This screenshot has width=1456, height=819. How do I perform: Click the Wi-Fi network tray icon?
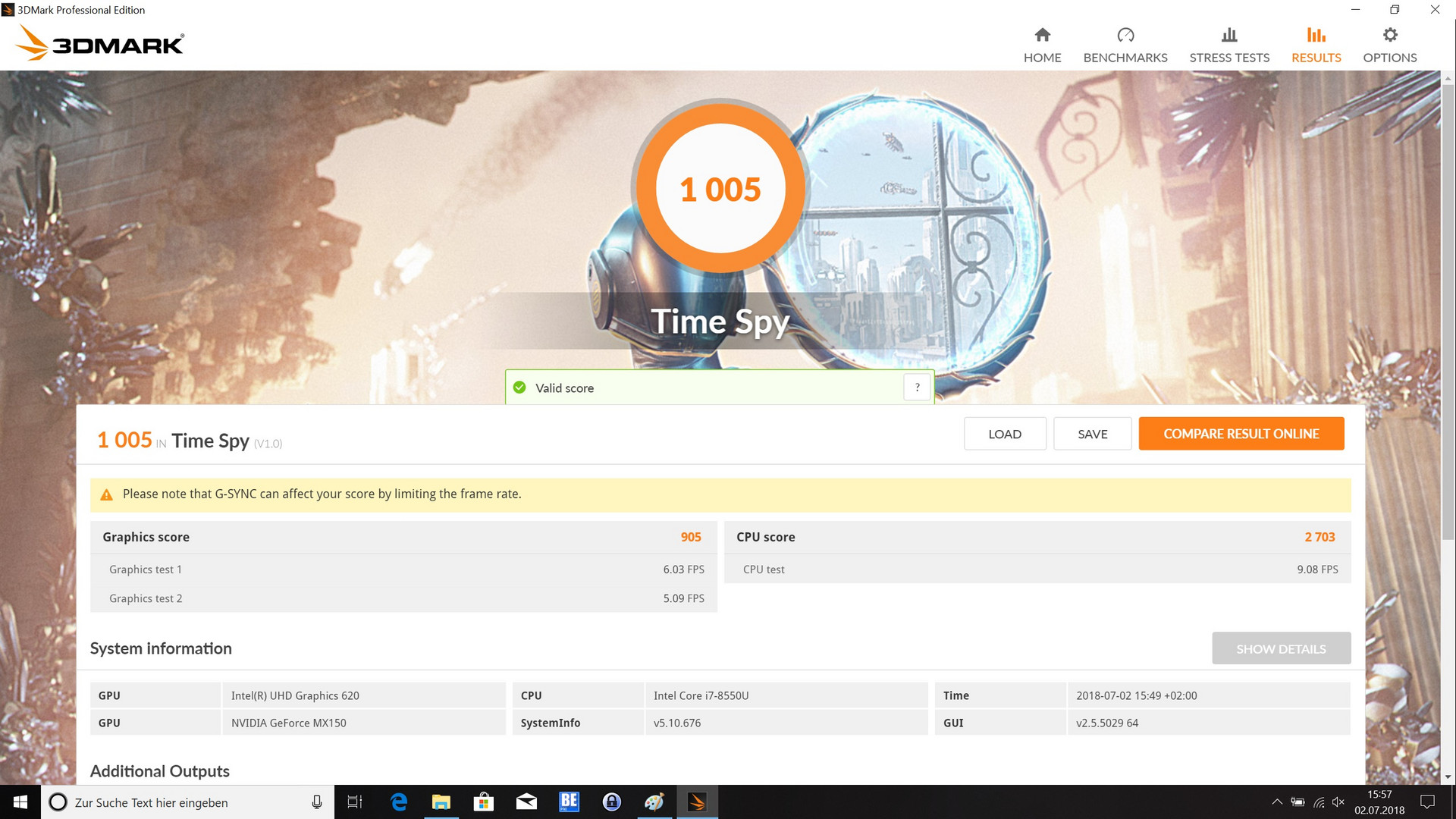pyautogui.click(x=1319, y=802)
